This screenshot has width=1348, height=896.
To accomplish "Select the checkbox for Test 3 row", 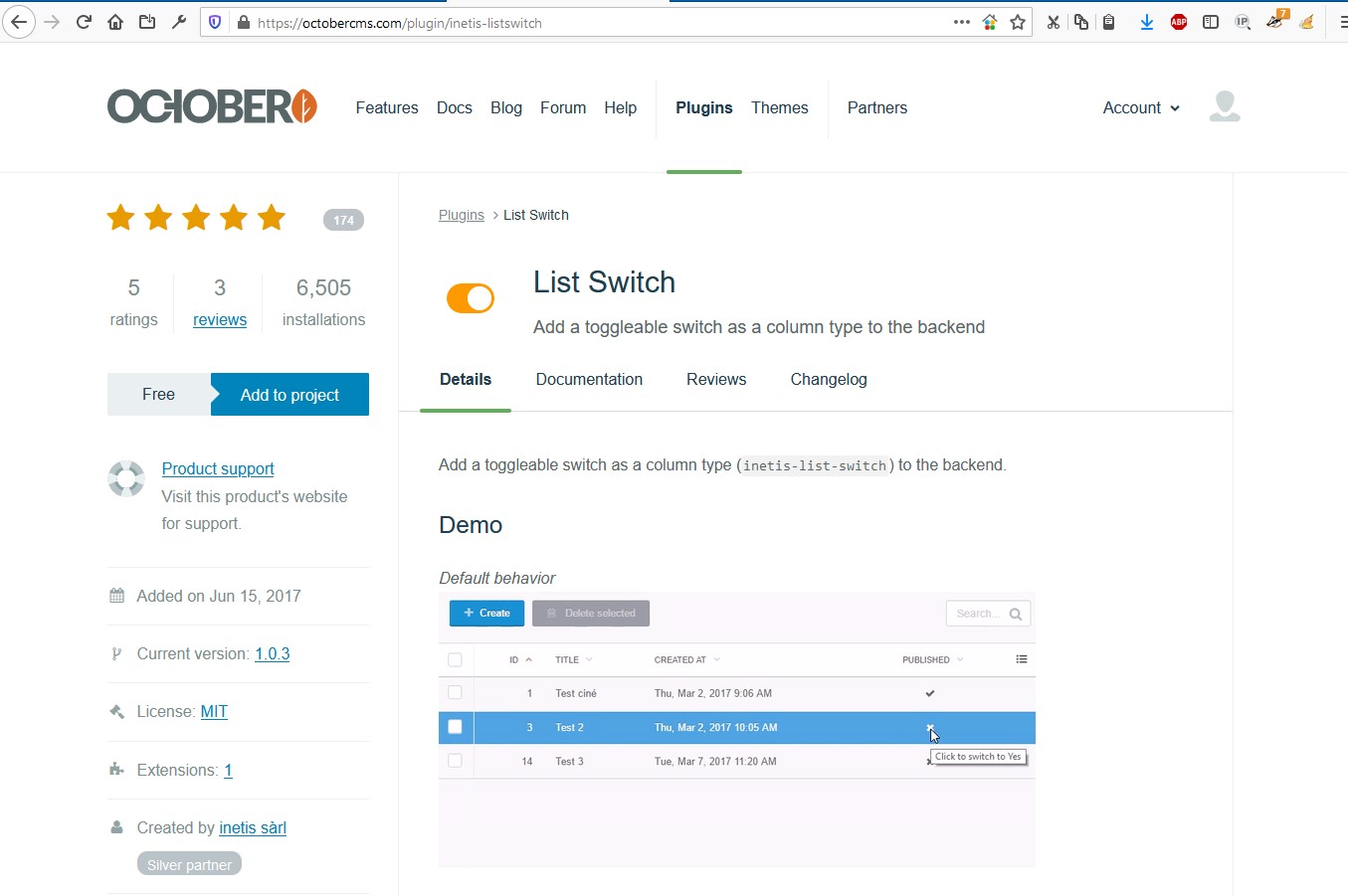I will click(455, 761).
